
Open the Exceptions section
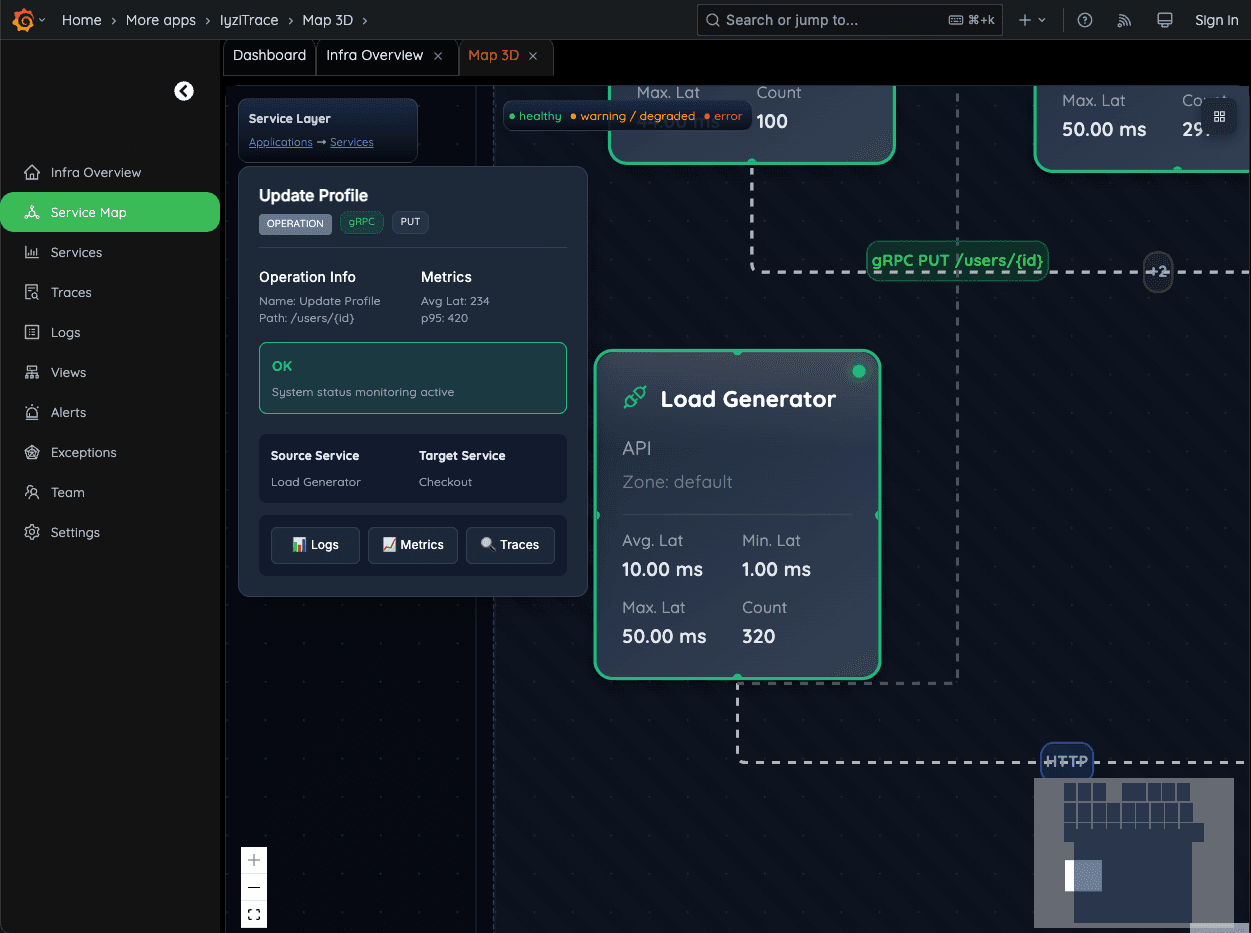(83, 452)
